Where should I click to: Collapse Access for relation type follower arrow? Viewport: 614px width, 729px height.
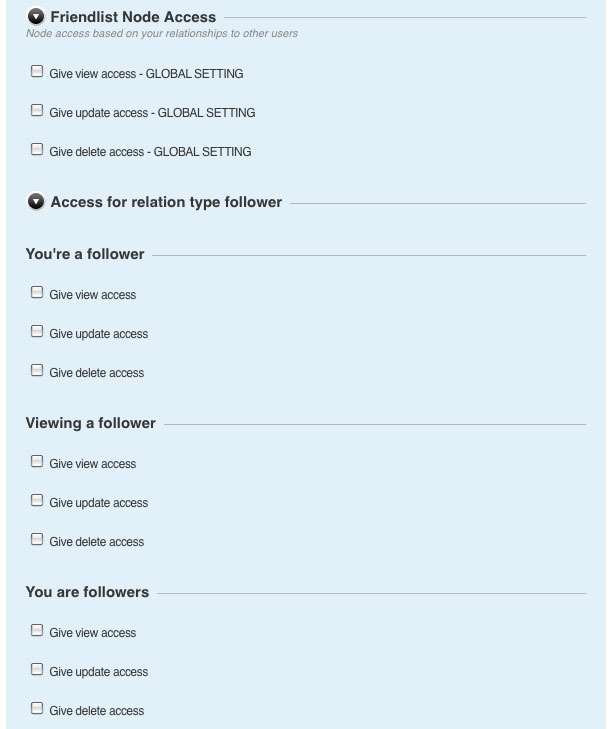(36, 202)
